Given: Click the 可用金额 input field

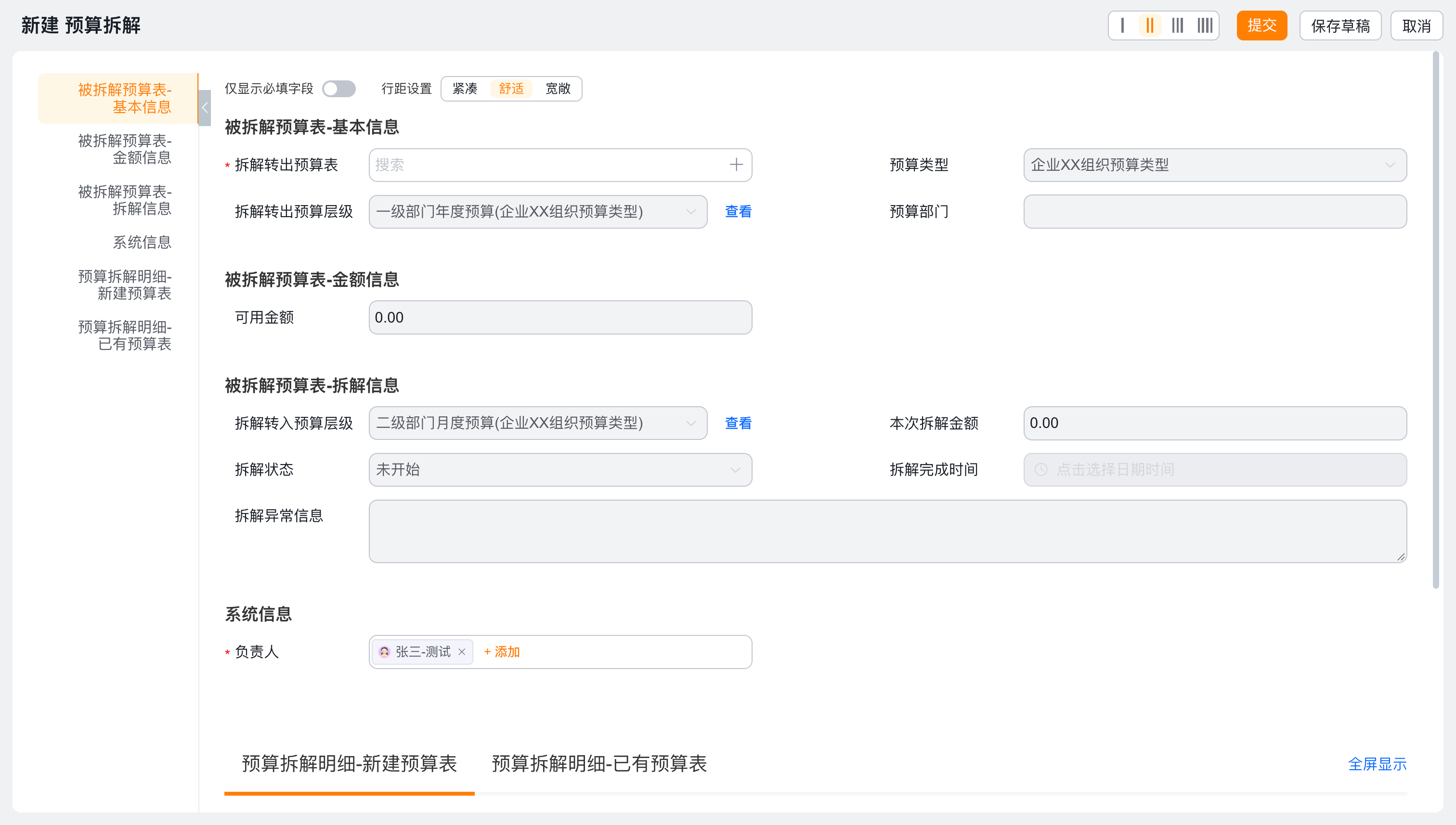Looking at the screenshot, I should [x=560, y=317].
